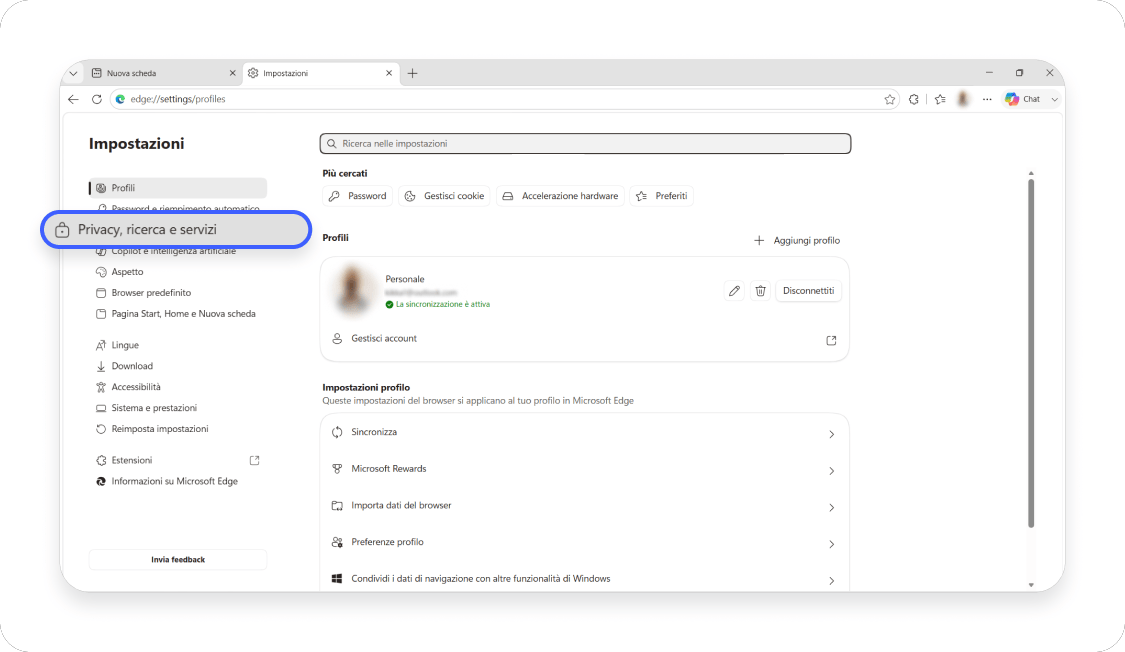Click the Disconnettiti button

(x=809, y=290)
